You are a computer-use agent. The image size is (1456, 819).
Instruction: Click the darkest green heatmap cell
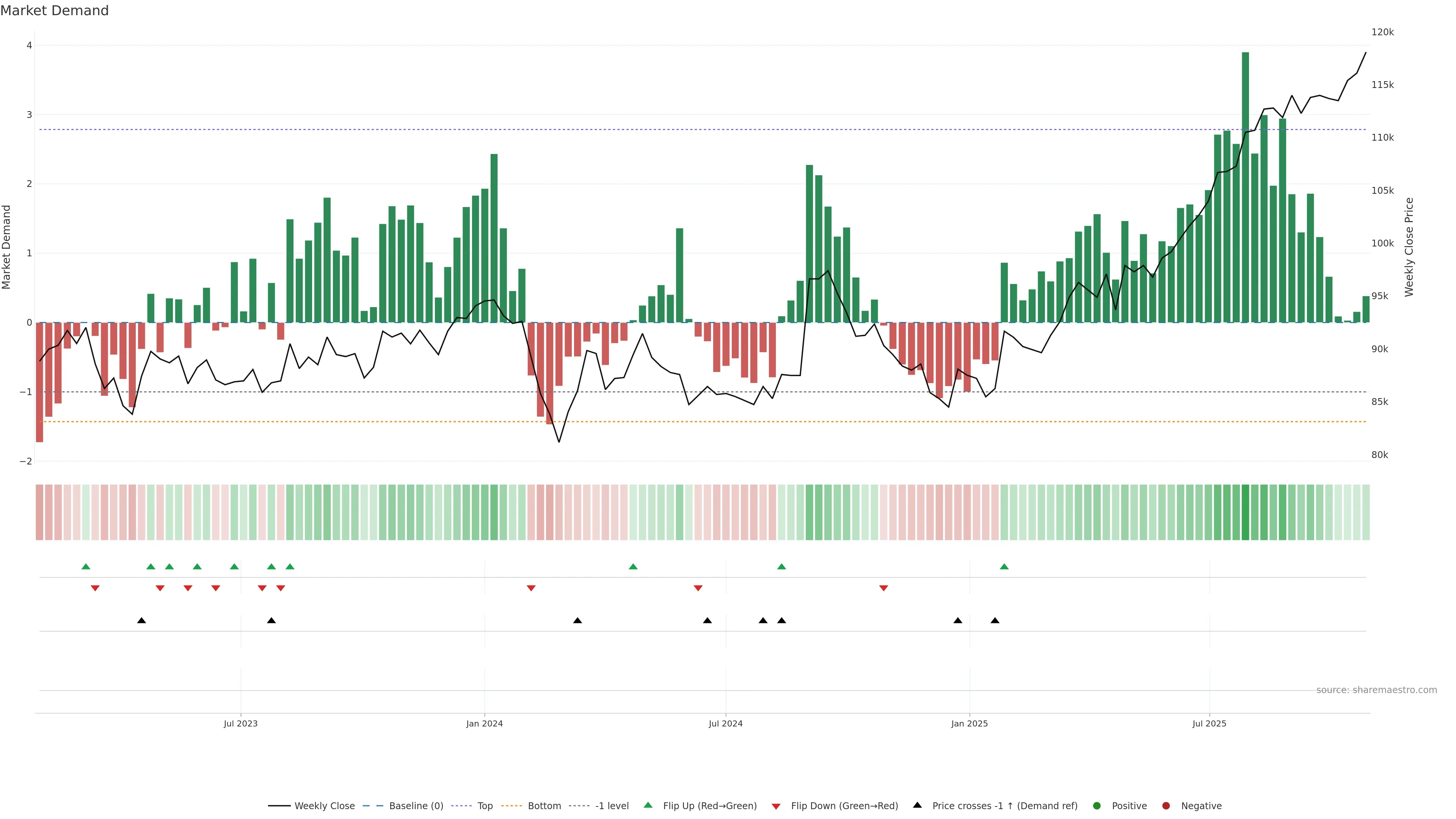coord(1245,512)
